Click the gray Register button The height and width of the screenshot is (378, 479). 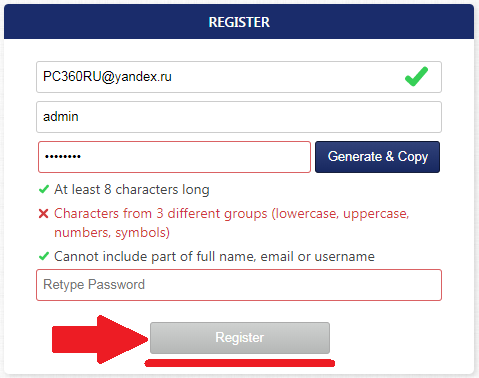240,338
